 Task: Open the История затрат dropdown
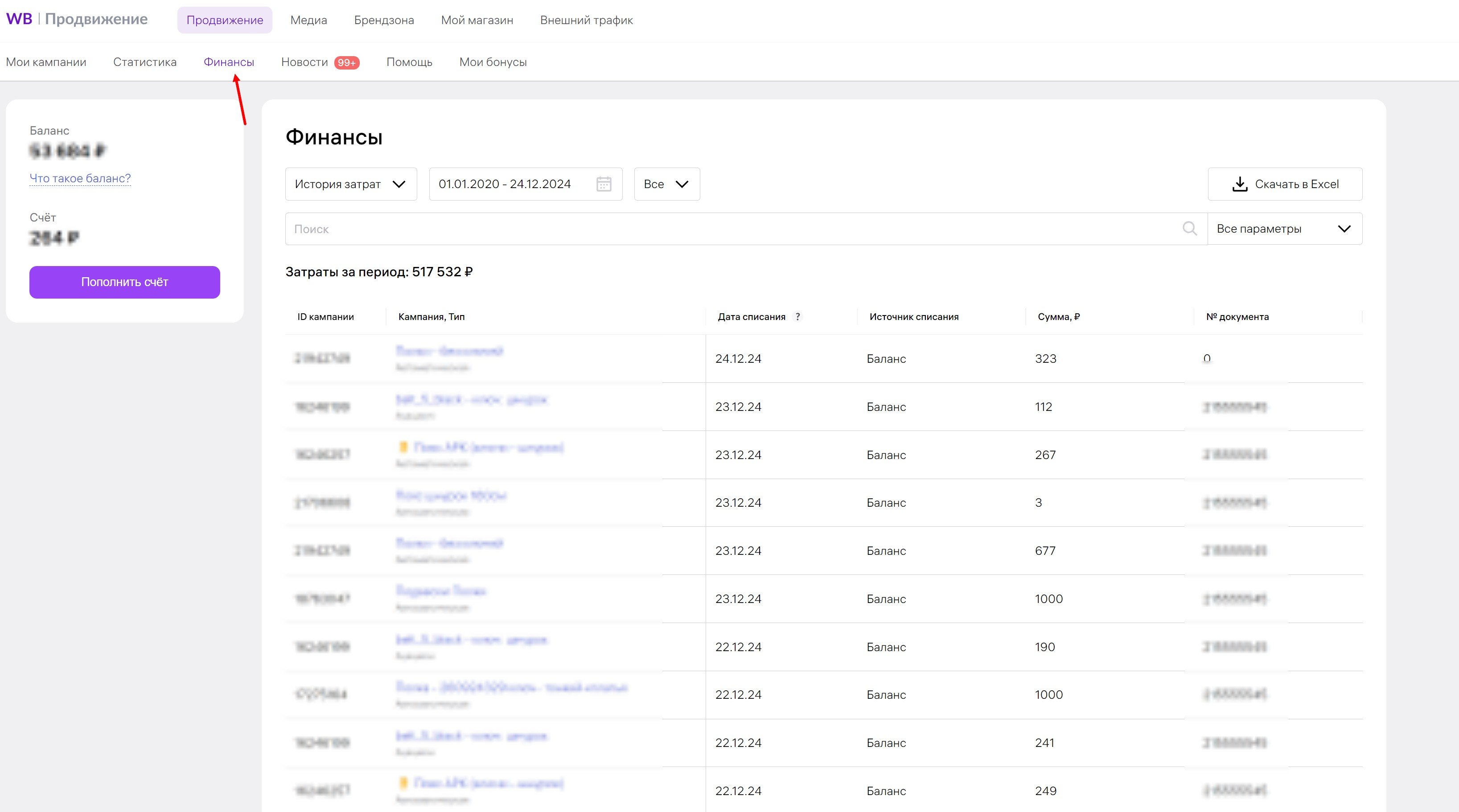point(350,184)
